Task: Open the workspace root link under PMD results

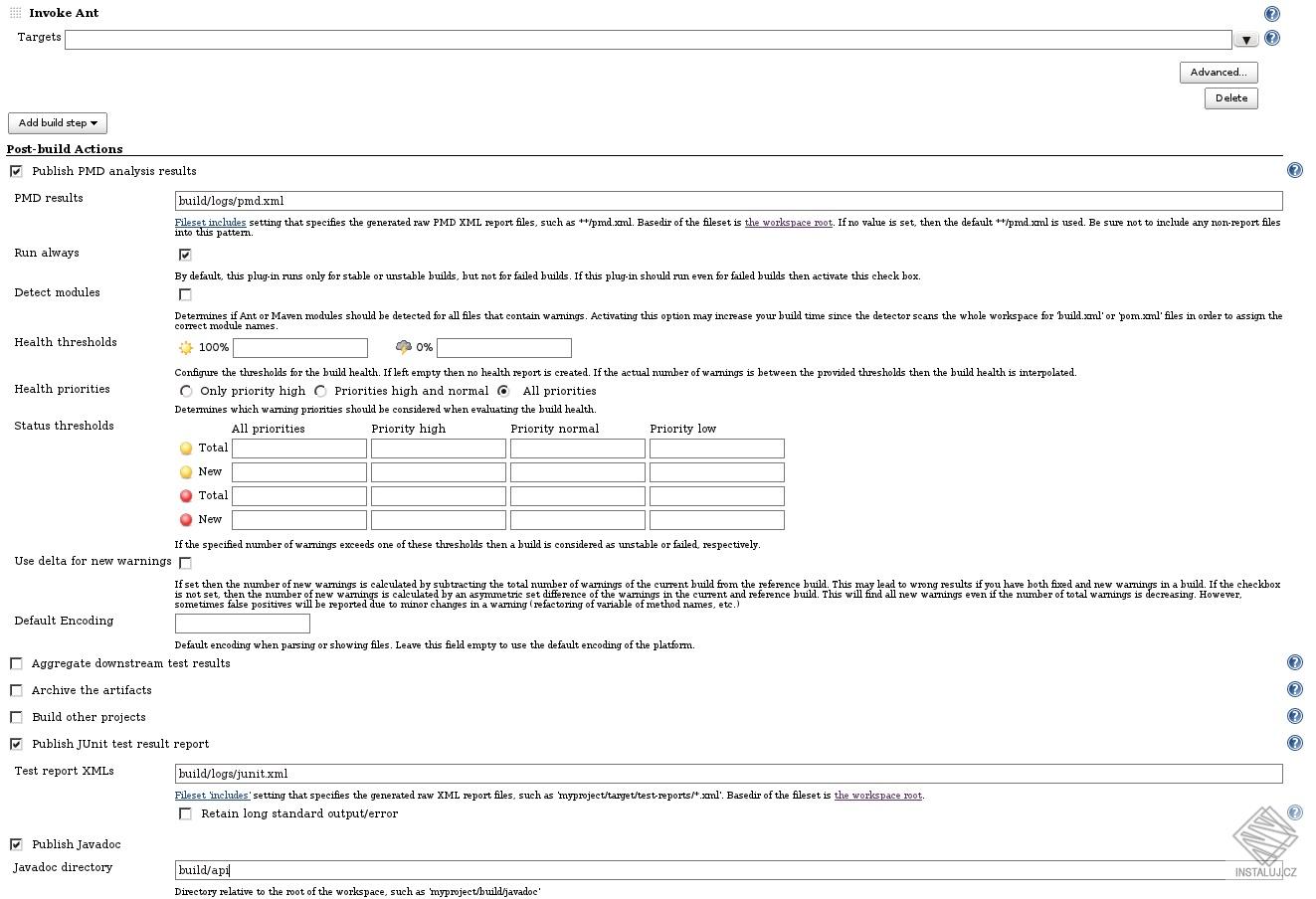Action: [x=789, y=223]
